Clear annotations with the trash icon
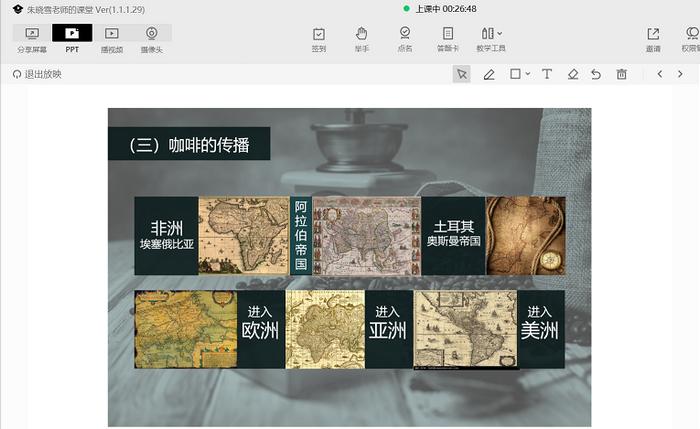 (621, 74)
